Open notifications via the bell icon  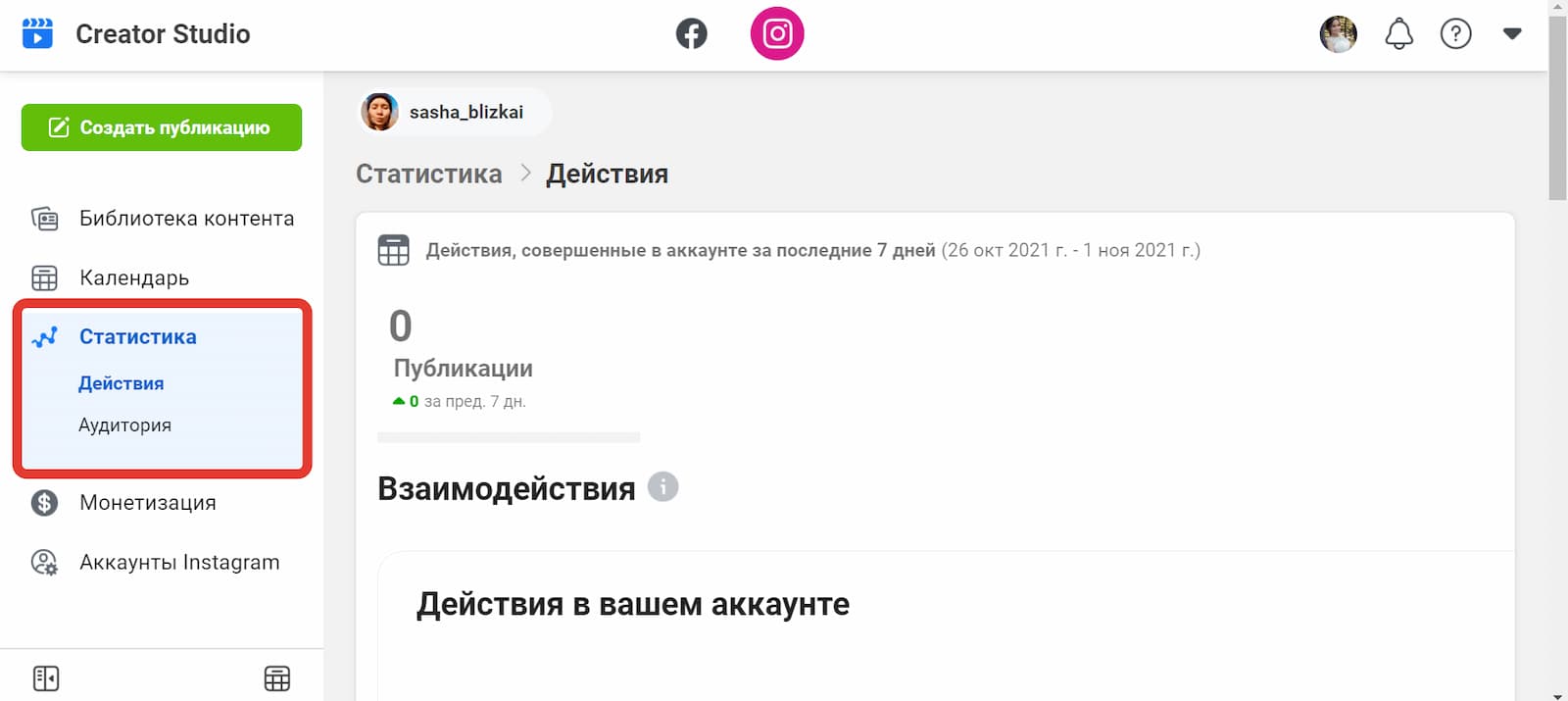pyautogui.click(x=1398, y=32)
